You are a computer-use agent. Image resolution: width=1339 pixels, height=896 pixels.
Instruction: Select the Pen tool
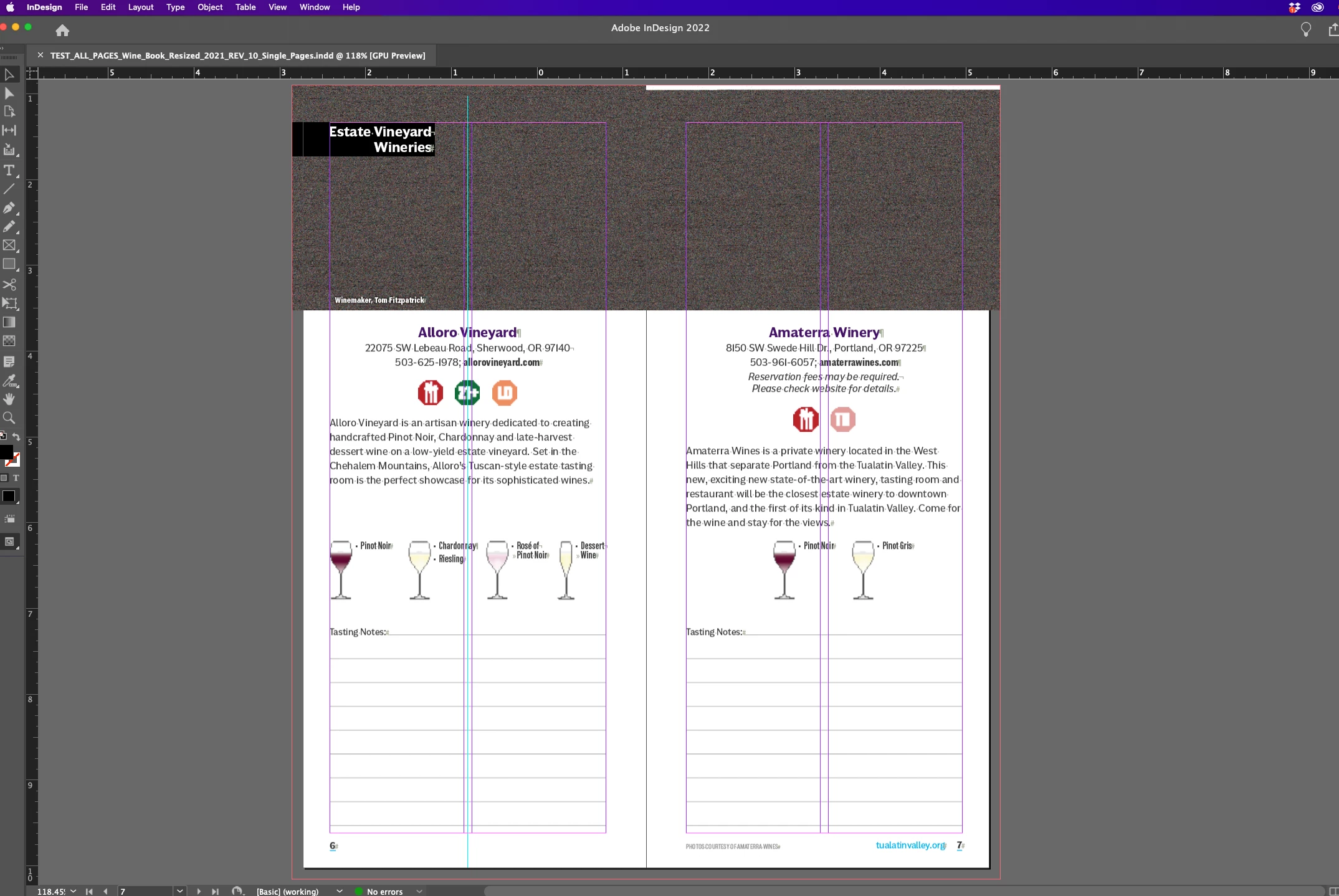point(9,207)
